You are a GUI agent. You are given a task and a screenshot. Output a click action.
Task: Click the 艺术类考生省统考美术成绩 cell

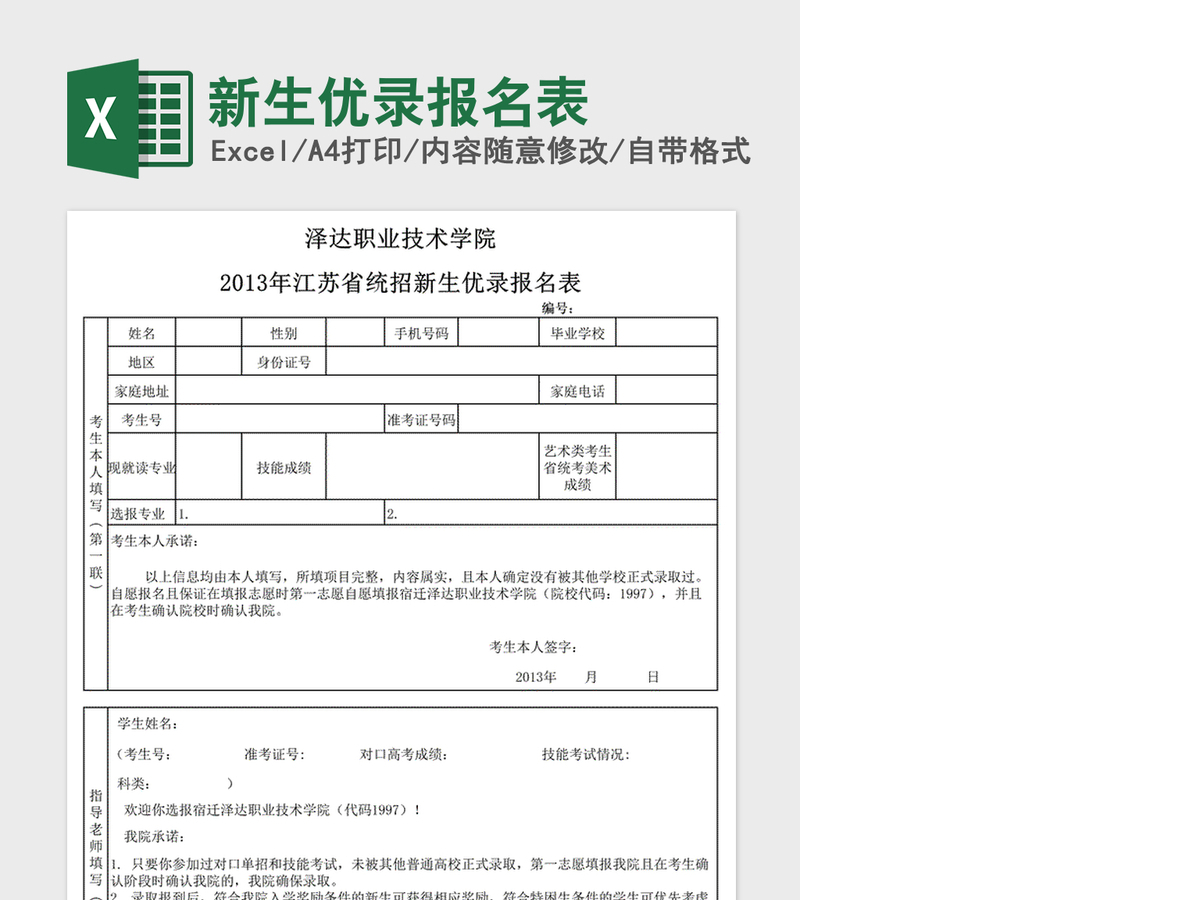(578, 467)
